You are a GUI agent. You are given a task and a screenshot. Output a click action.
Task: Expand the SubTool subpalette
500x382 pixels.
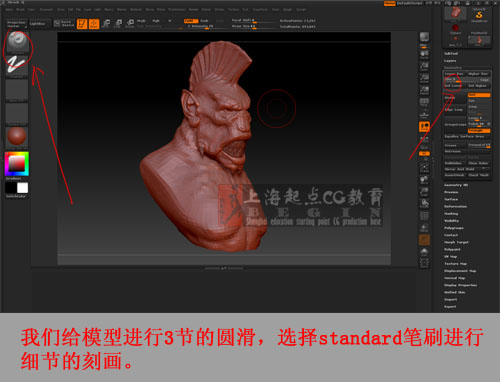(451, 53)
